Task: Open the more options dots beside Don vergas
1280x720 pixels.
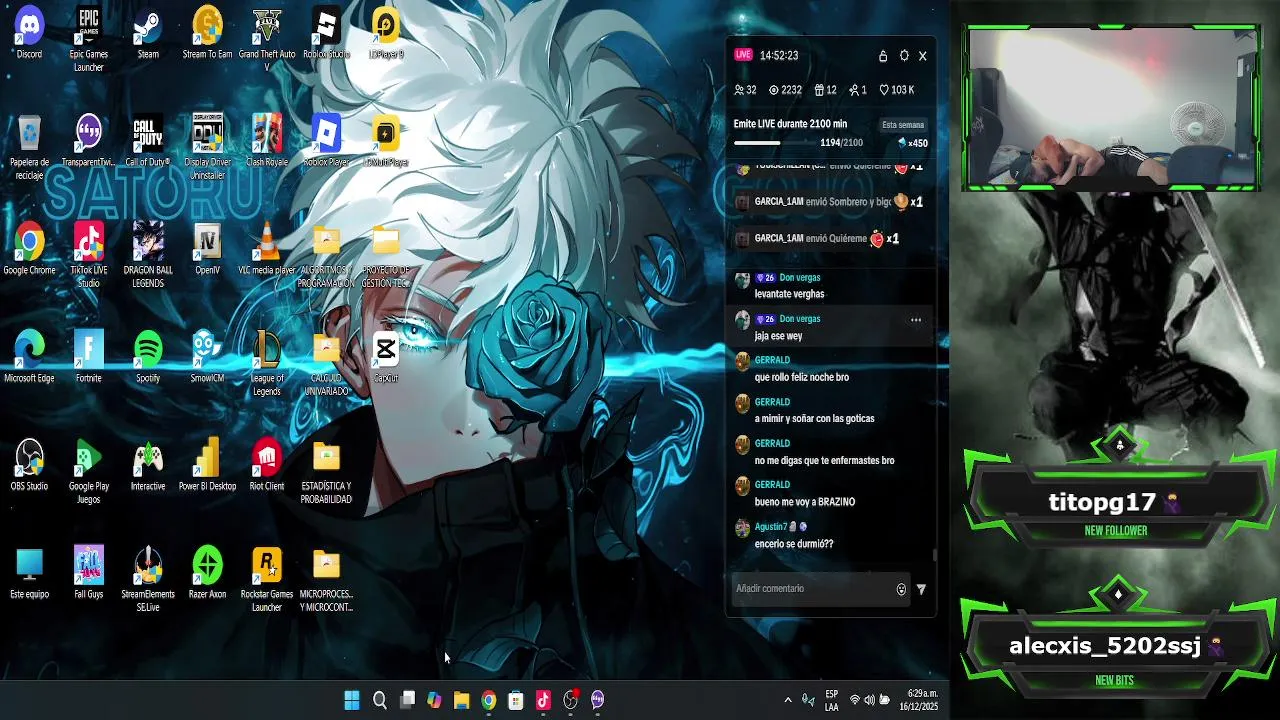Action: tap(915, 320)
